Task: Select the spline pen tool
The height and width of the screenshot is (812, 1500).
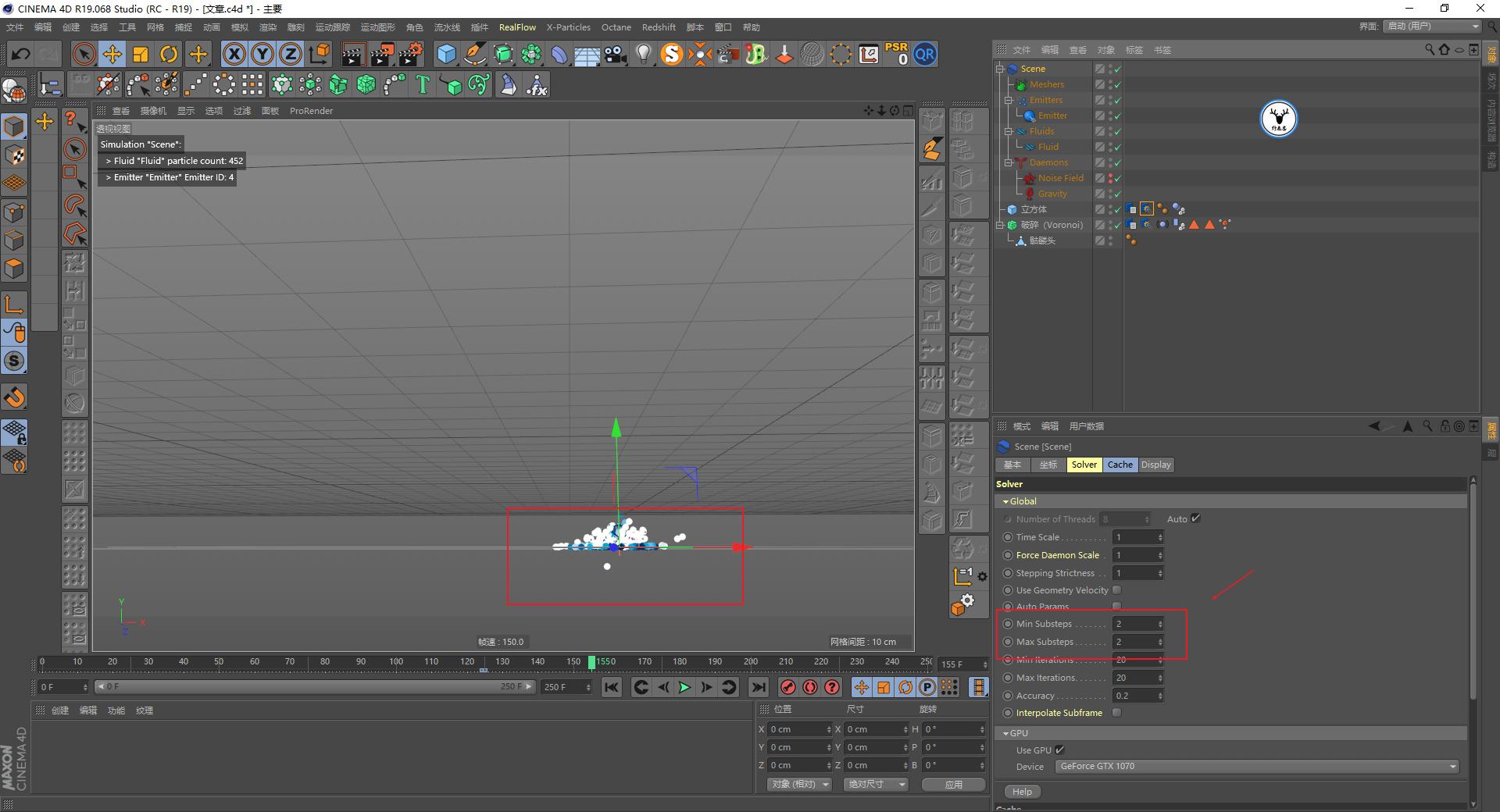Action: pyautogui.click(x=474, y=54)
